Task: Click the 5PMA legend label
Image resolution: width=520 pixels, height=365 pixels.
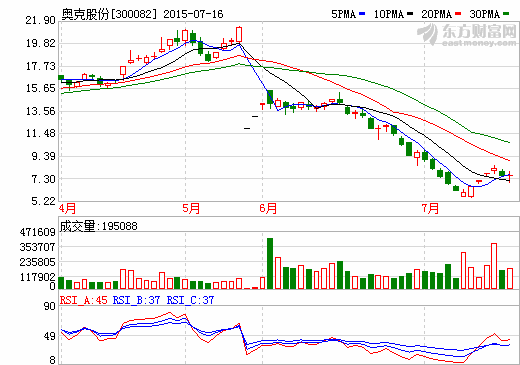Action: [344, 14]
